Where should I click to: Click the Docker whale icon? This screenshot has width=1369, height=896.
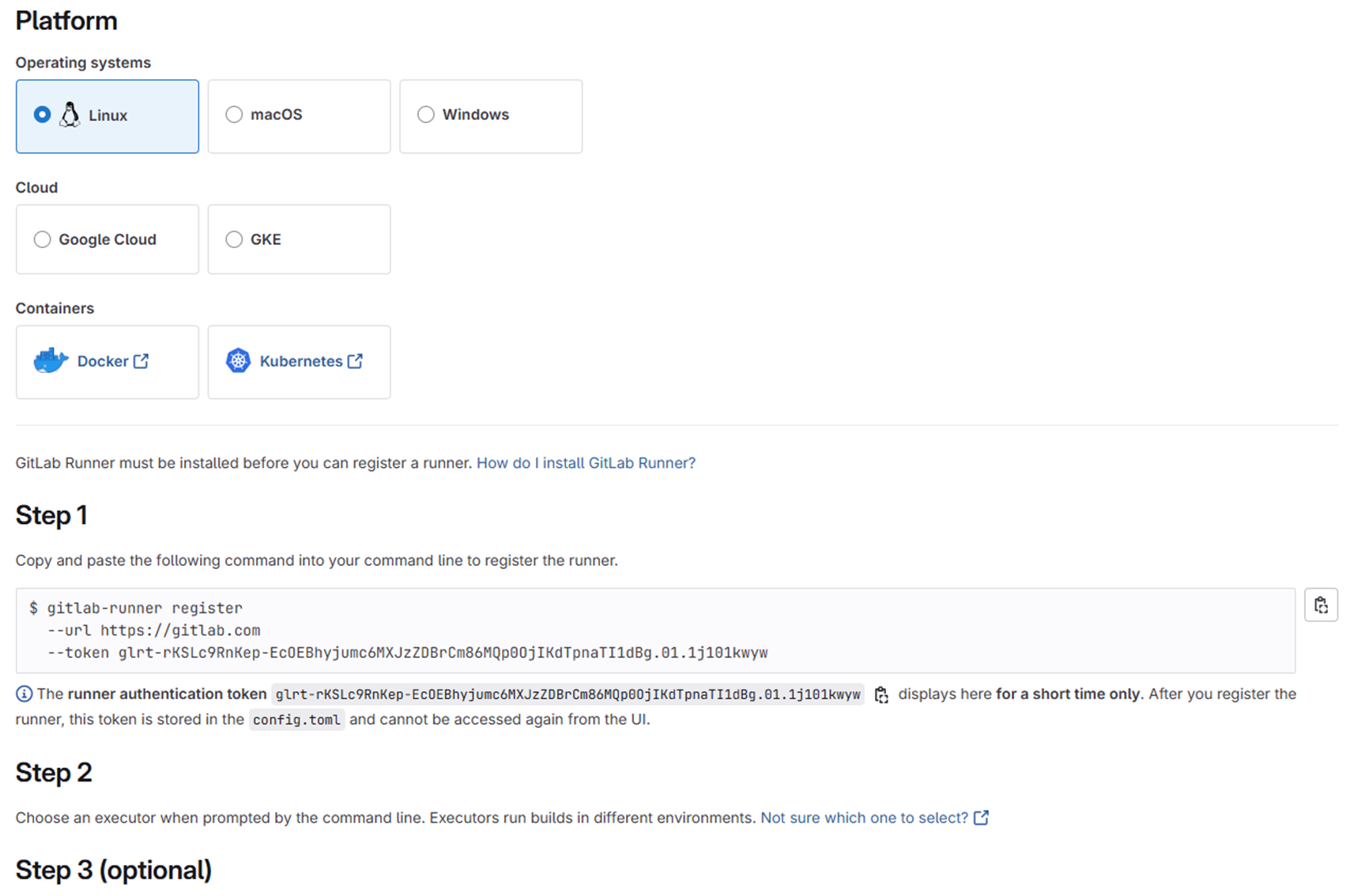pos(51,361)
